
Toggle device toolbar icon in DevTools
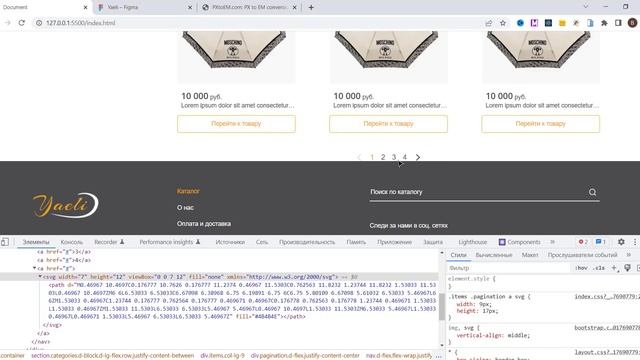[x=5, y=242]
